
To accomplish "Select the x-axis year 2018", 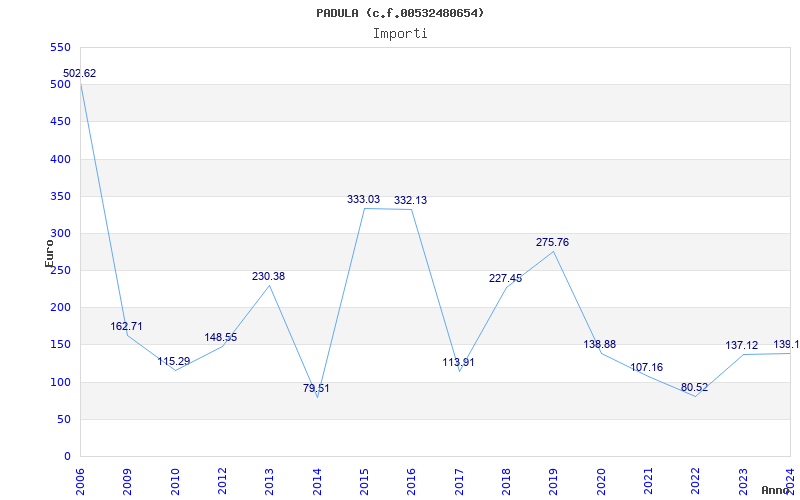I will click(x=506, y=481).
